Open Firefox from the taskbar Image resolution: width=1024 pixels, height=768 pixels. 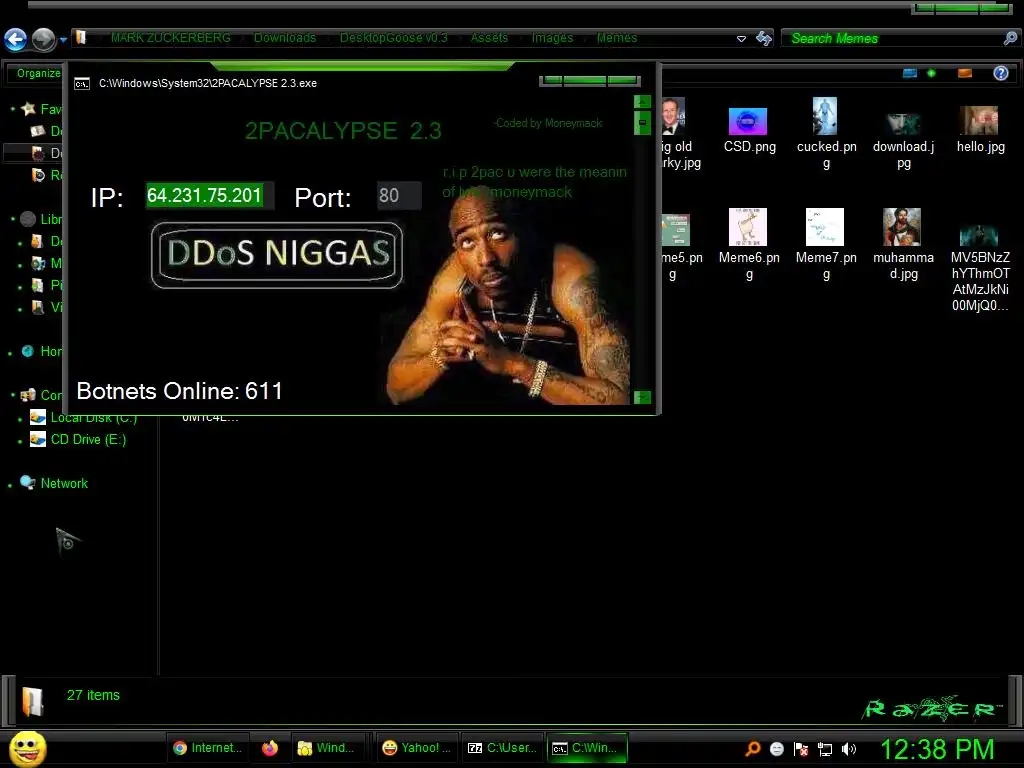pos(270,748)
